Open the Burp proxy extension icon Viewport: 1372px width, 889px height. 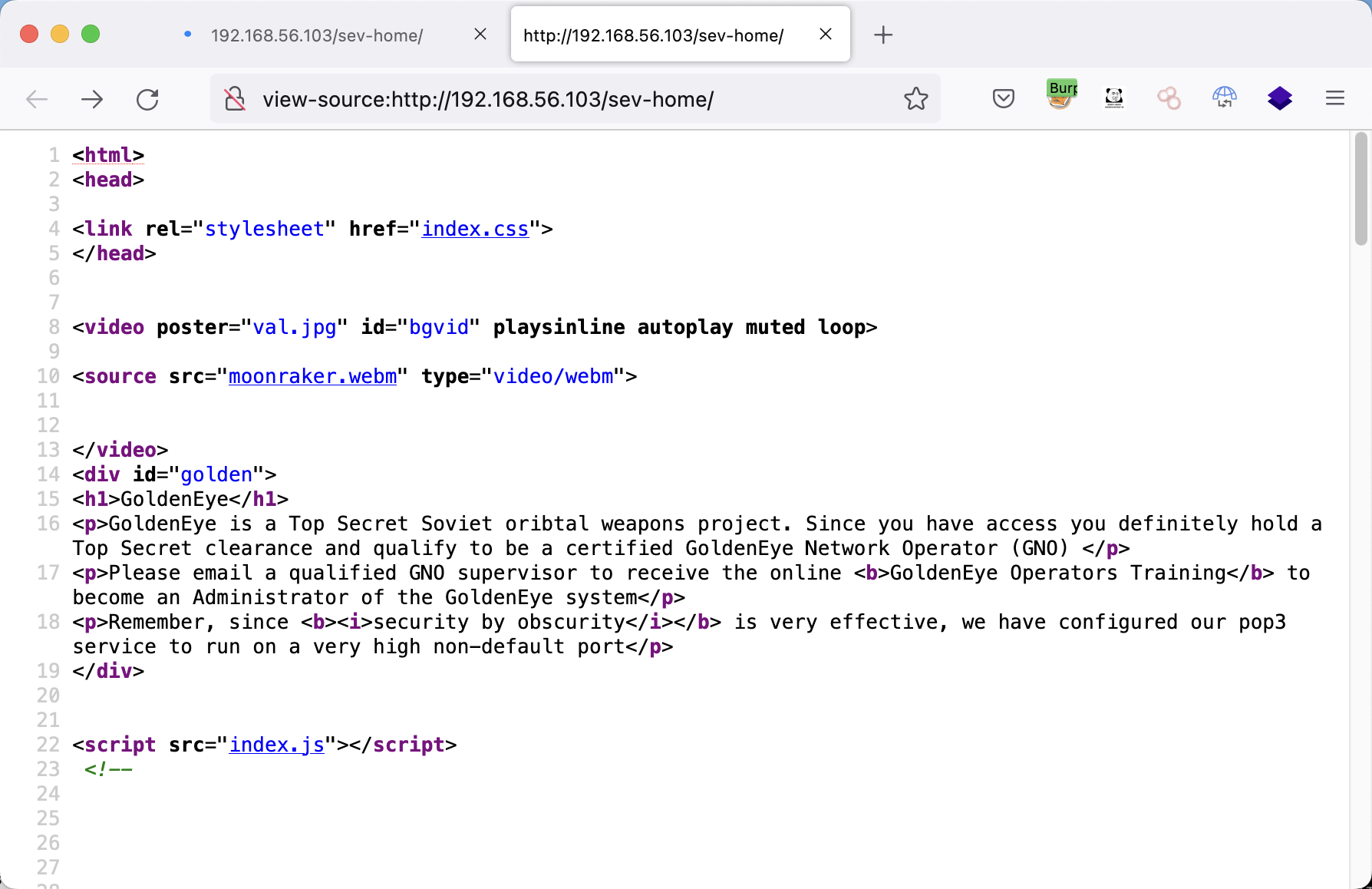pyautogui.click(x=1060, y=96)
